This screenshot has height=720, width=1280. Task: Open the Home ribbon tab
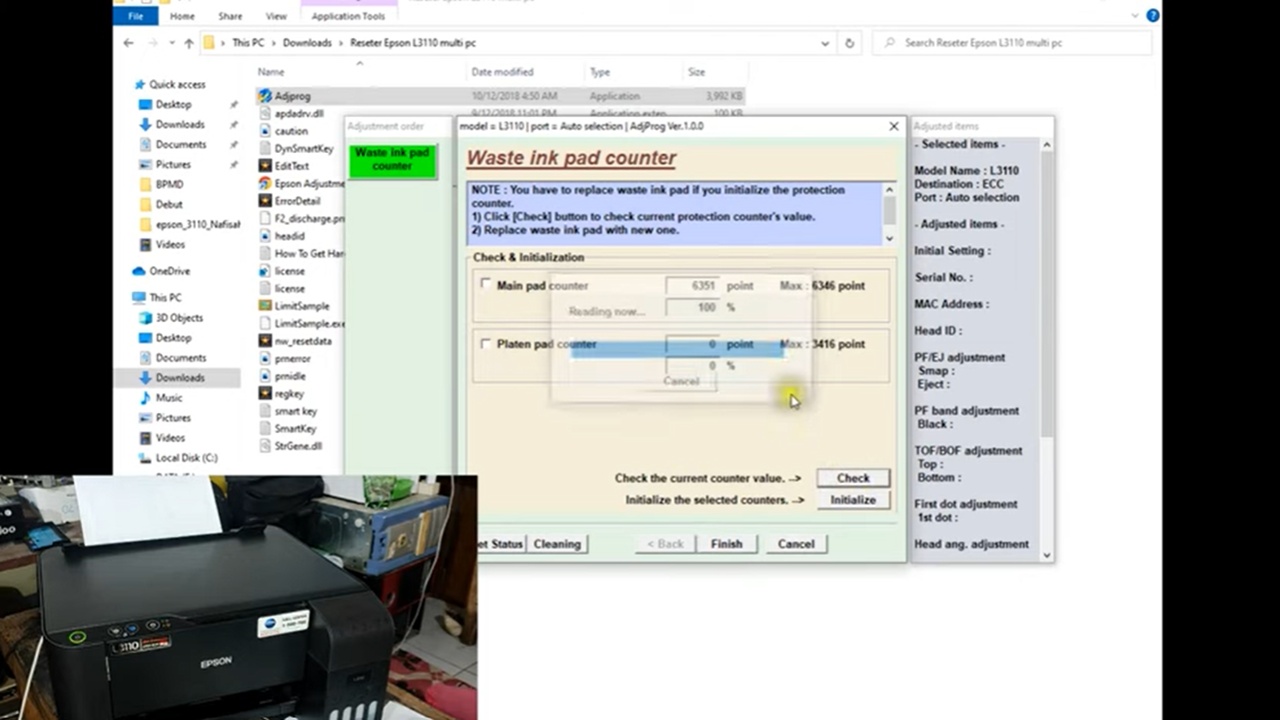point(182,16)
